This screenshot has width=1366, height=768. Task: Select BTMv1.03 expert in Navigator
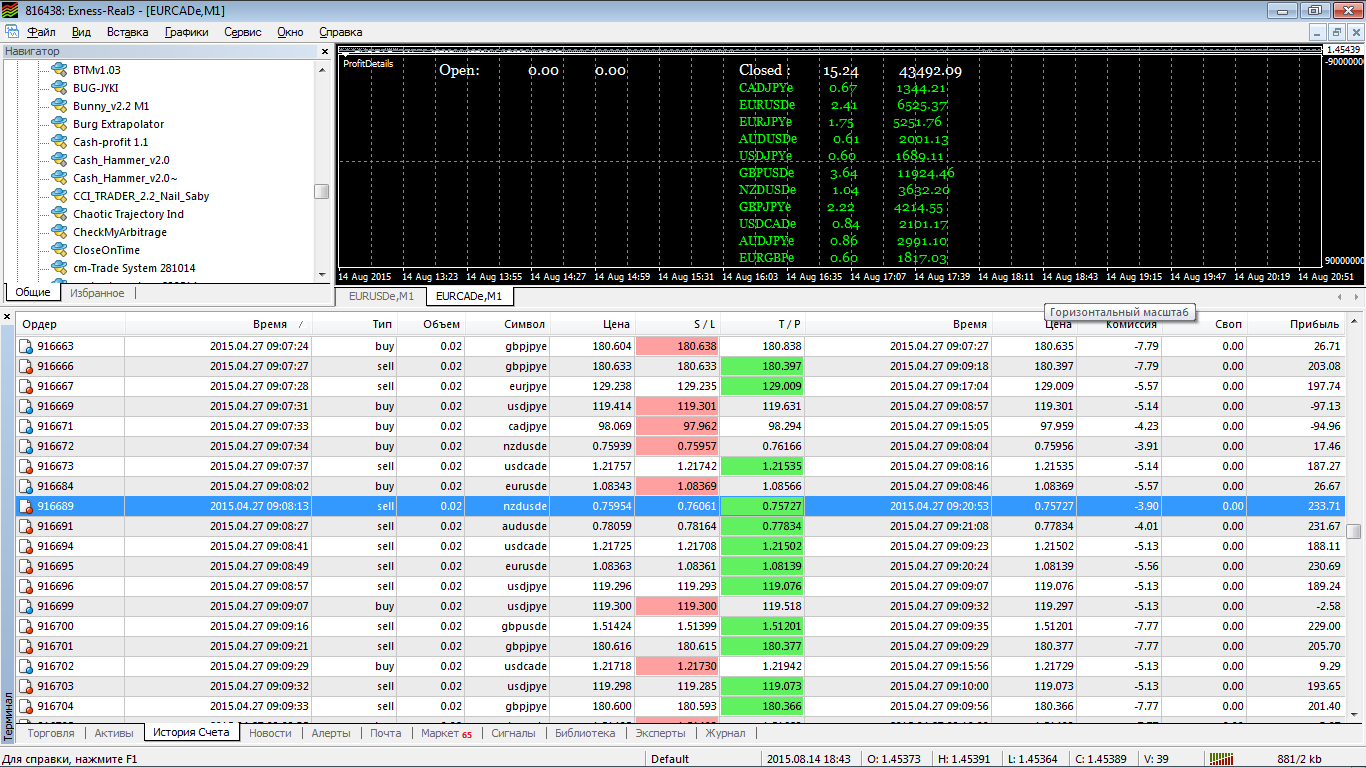coord(96,70)
